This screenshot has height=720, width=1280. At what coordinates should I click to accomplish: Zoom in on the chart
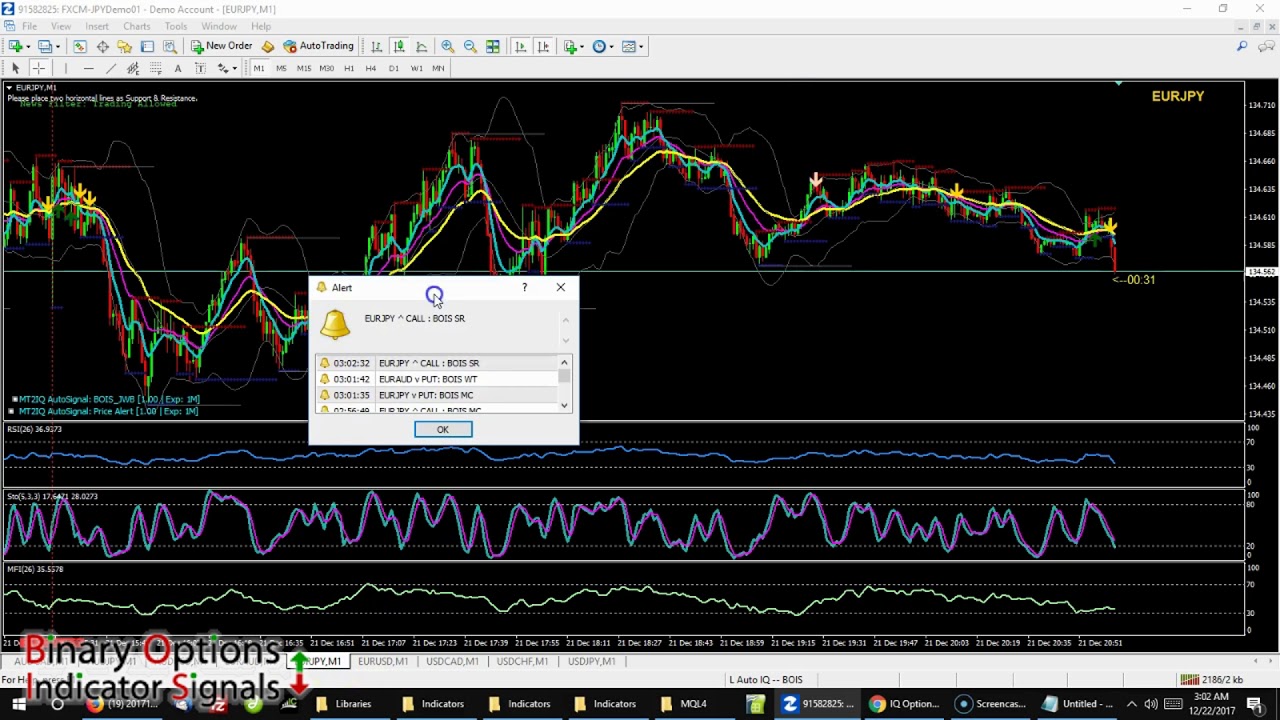click(x=448, y=46)
